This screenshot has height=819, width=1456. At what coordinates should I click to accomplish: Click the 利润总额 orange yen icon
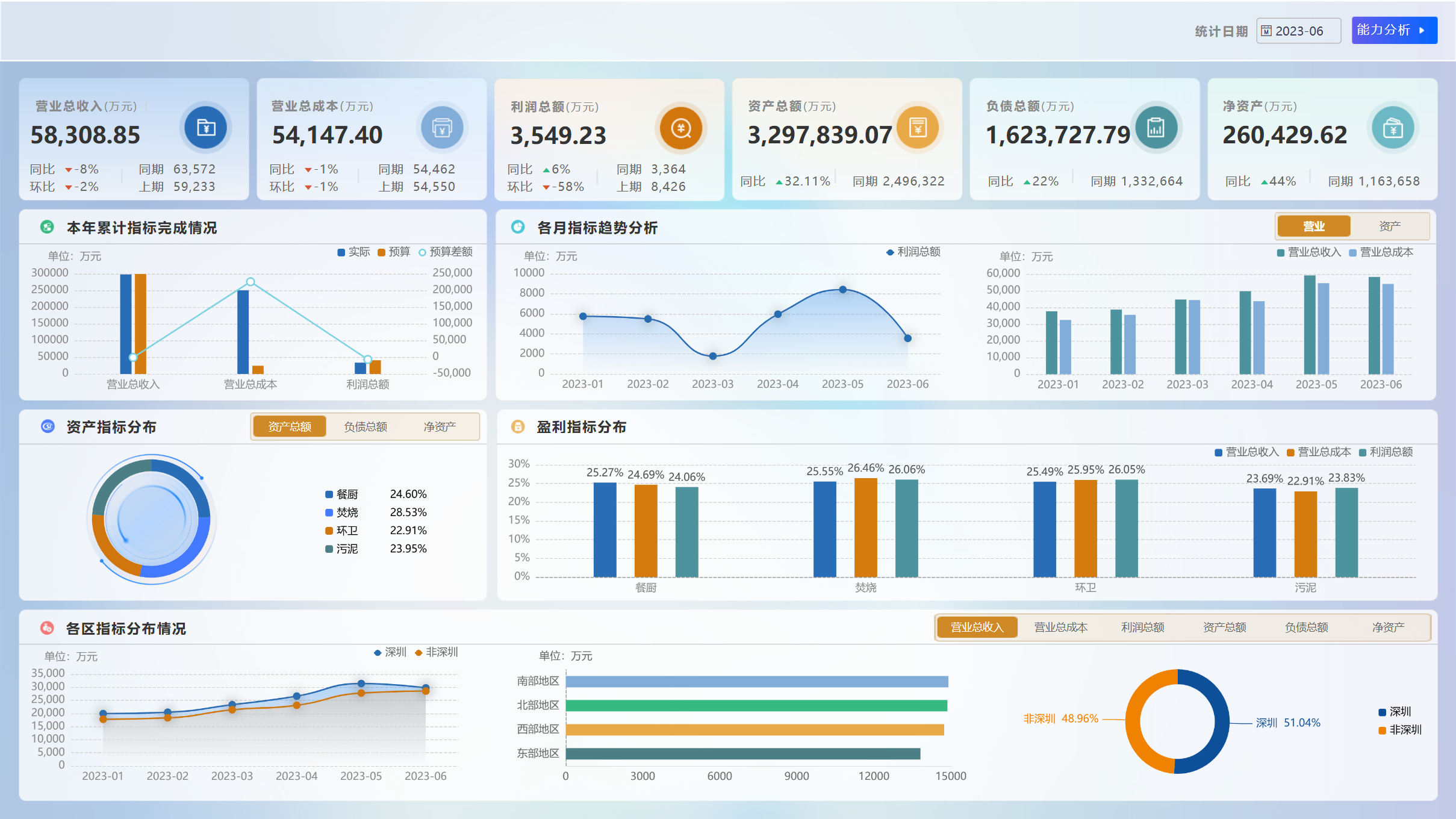pyautogui.click(x=681, y=128)
